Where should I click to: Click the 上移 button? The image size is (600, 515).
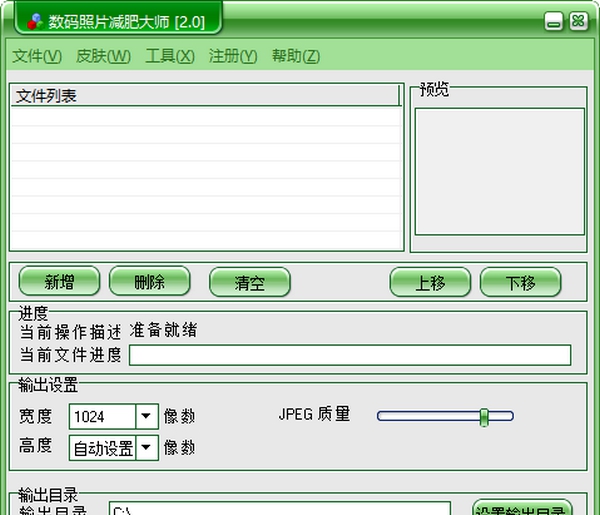click(430, 283)
